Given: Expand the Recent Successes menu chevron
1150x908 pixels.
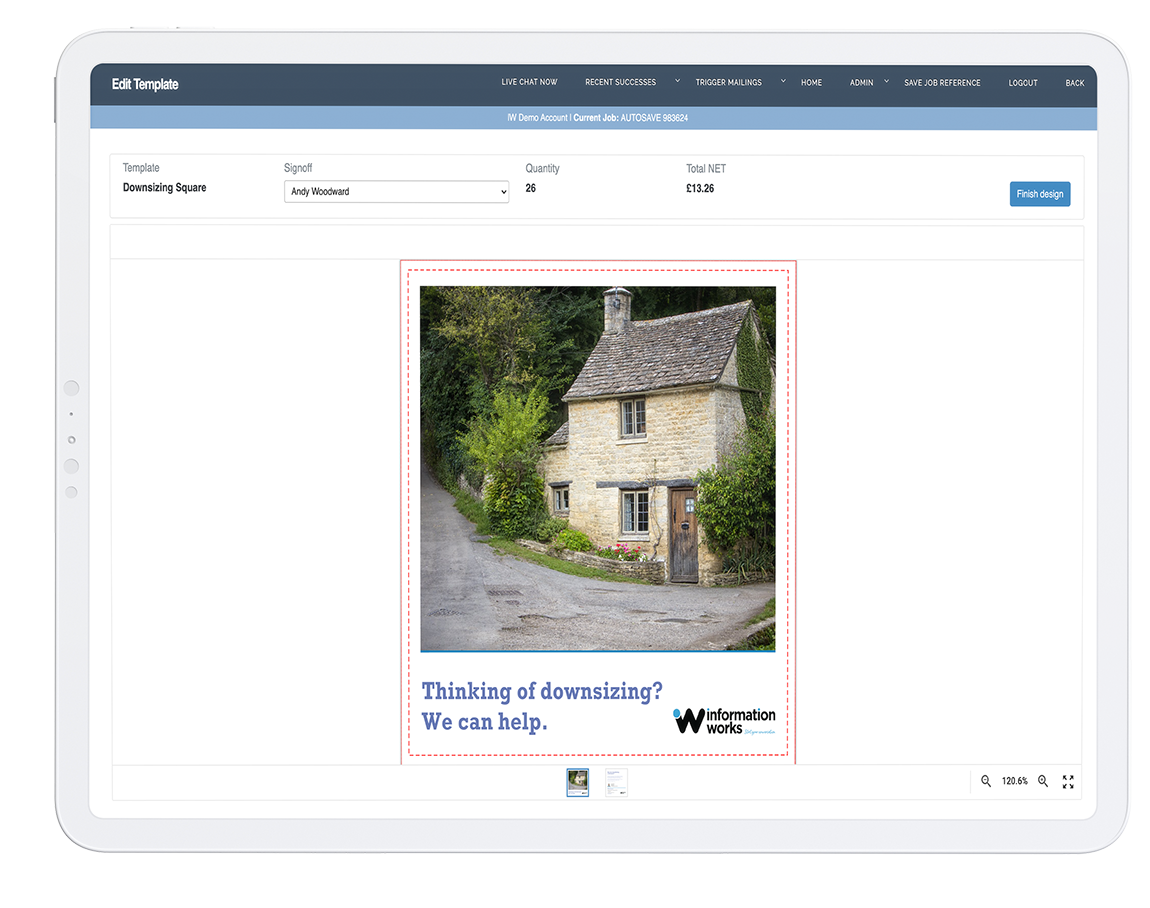Looking at the screenshot, I should (x=677, y=81).
